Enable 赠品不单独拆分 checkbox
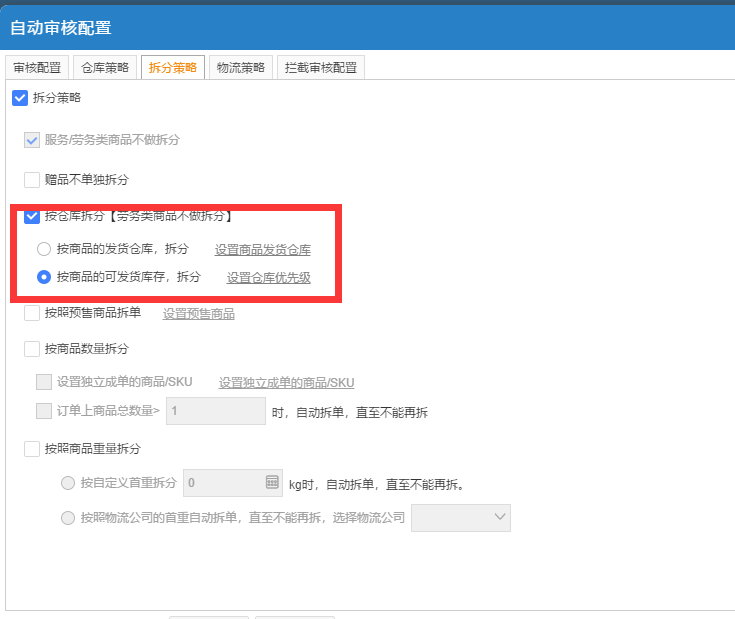Image resolution: width=735 pixels, height=619 pixels. click(x=32, y=179)
